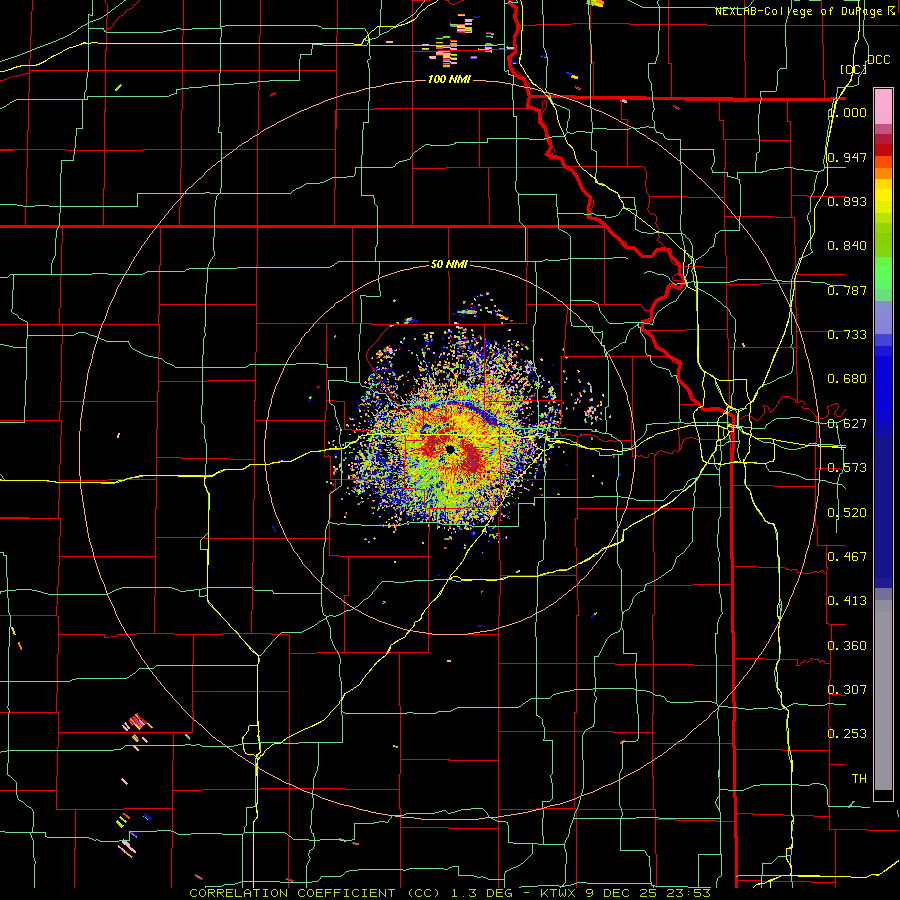Click the black radar site dot at center
Image resolution: width=900 pixels, height=900 pixels.
[x=450, y=449]
